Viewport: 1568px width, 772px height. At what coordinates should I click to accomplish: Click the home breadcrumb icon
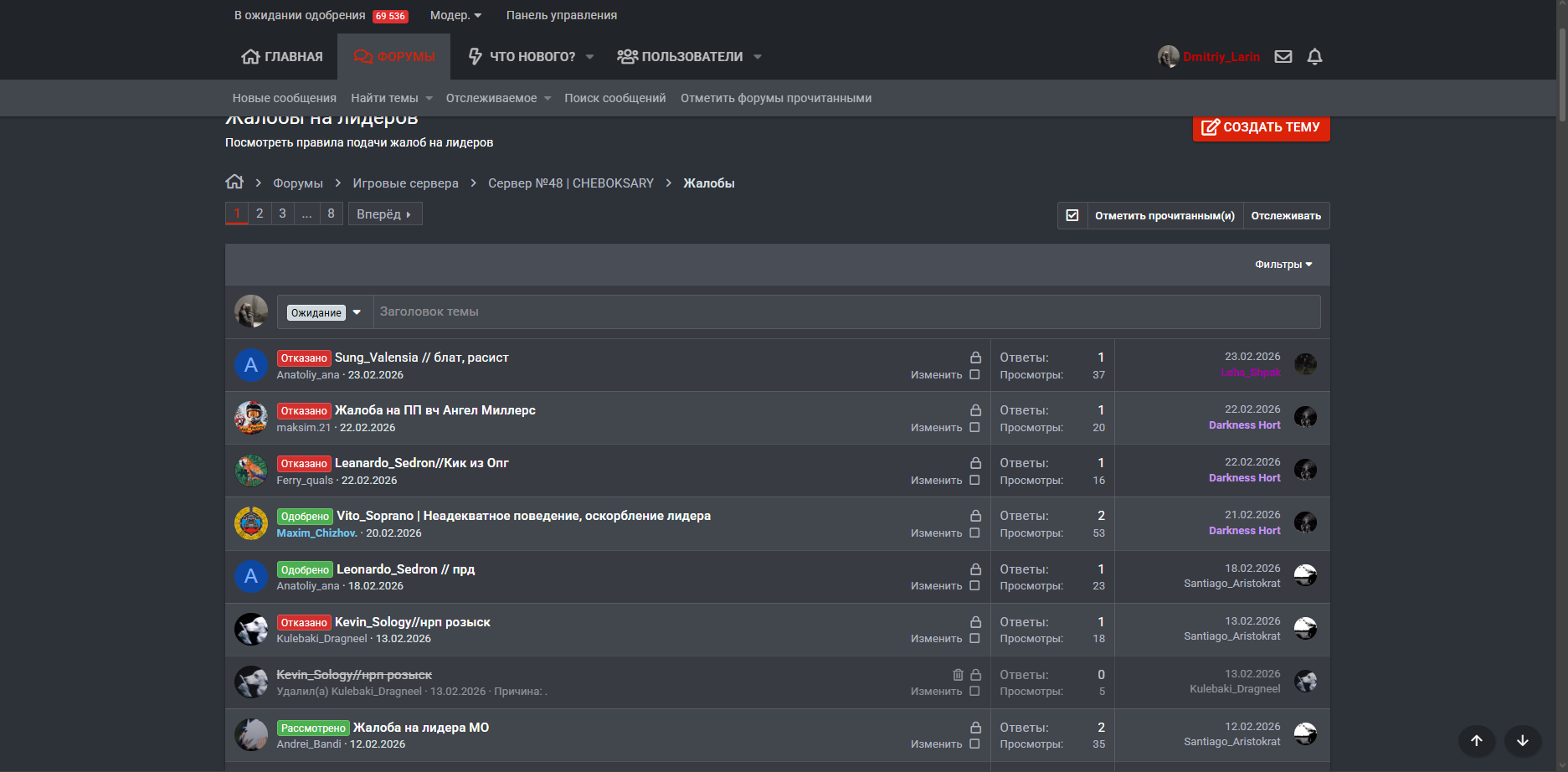pos(234,182)
